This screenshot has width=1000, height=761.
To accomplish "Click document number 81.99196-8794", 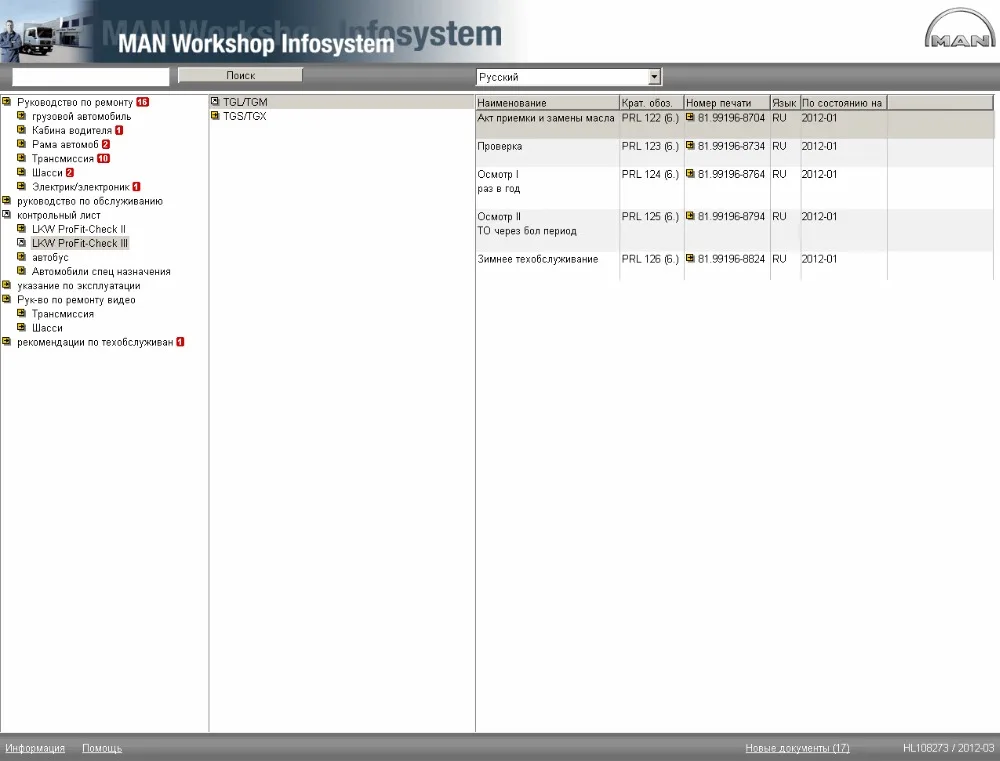I will pos(731,216).
